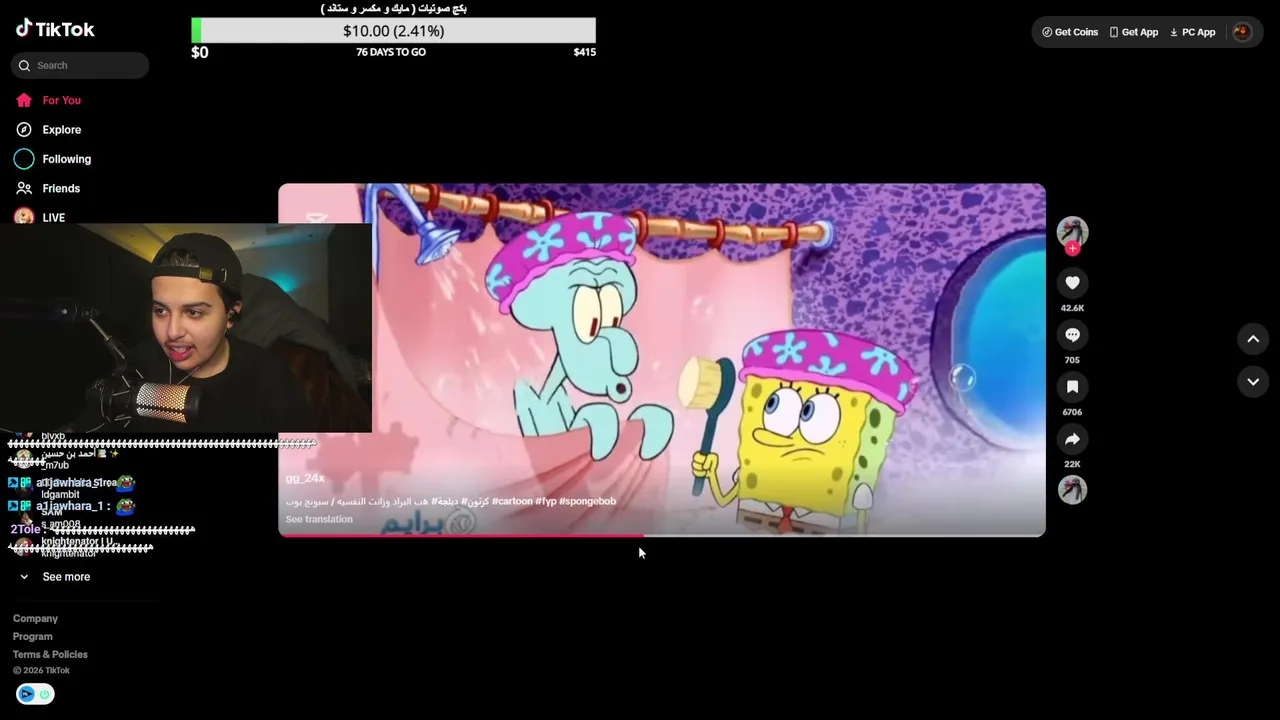The height and width of the screenshot is (720, 1280).
Task: Open comments with the speech bubble icon
Action: (x=1072, y=335)
